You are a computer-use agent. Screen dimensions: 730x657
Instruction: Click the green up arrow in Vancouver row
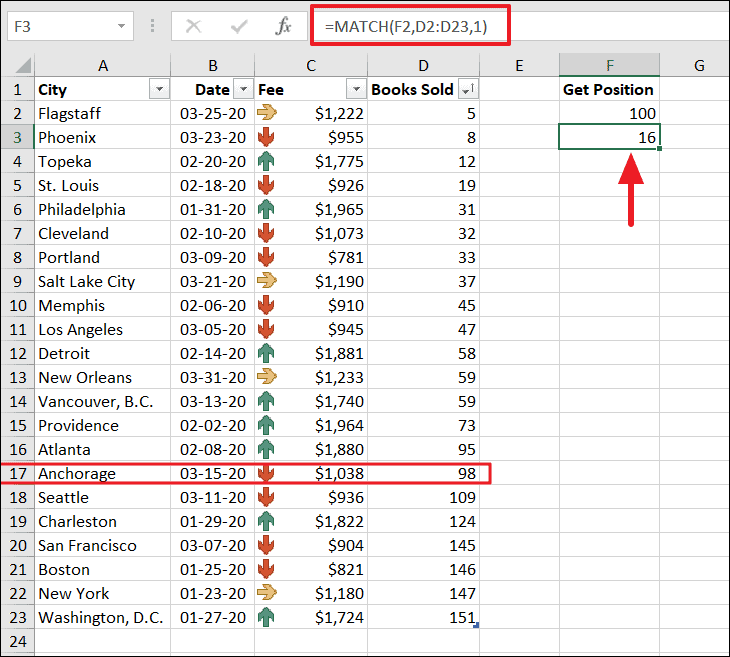(266, 401)
